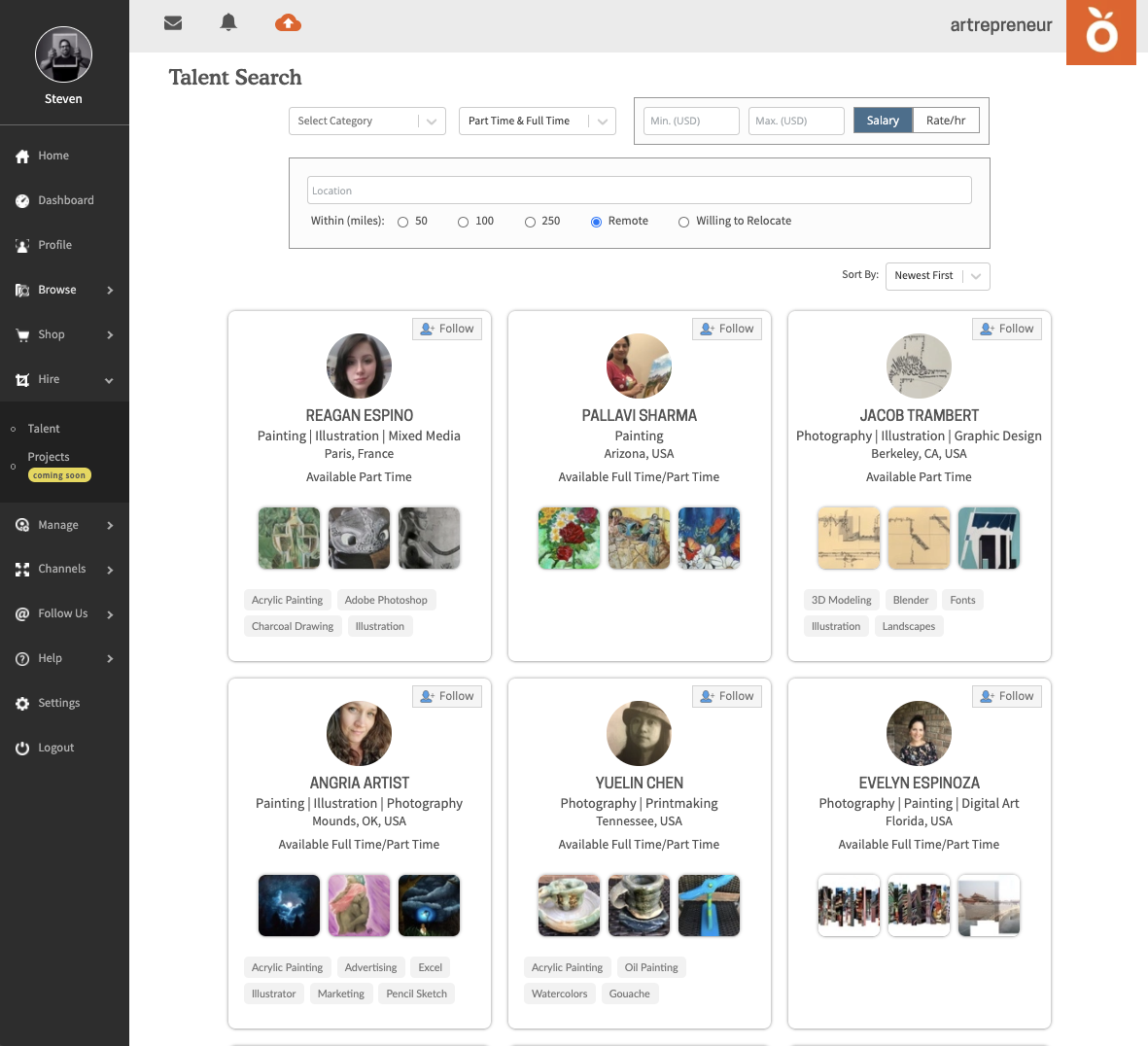Image resolution: width=1148 pixels, height=1046 pixels.
Task: Click the Min. (USD) input field
Action: [691, 121]
